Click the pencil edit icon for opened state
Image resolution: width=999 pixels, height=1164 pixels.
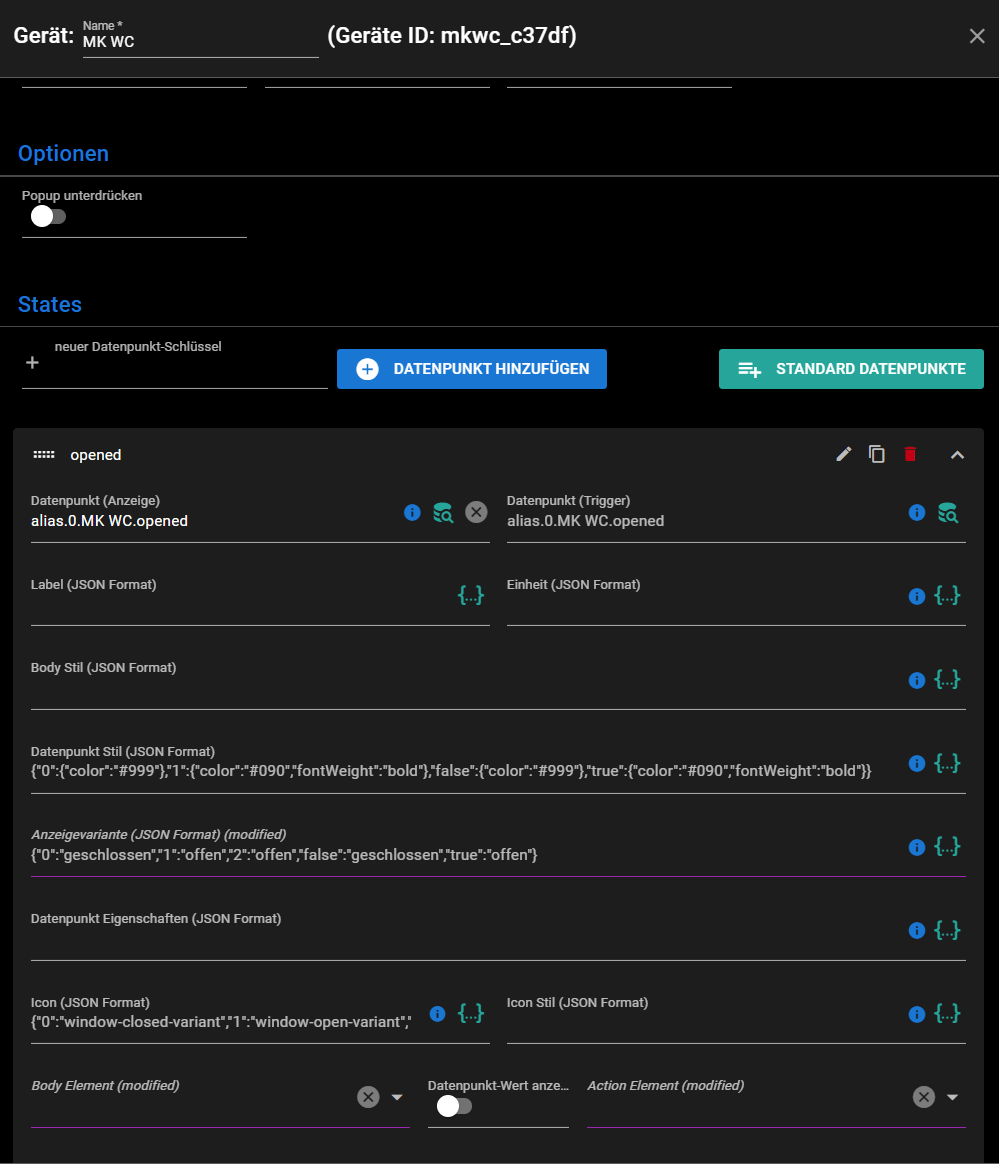point(844,455)
